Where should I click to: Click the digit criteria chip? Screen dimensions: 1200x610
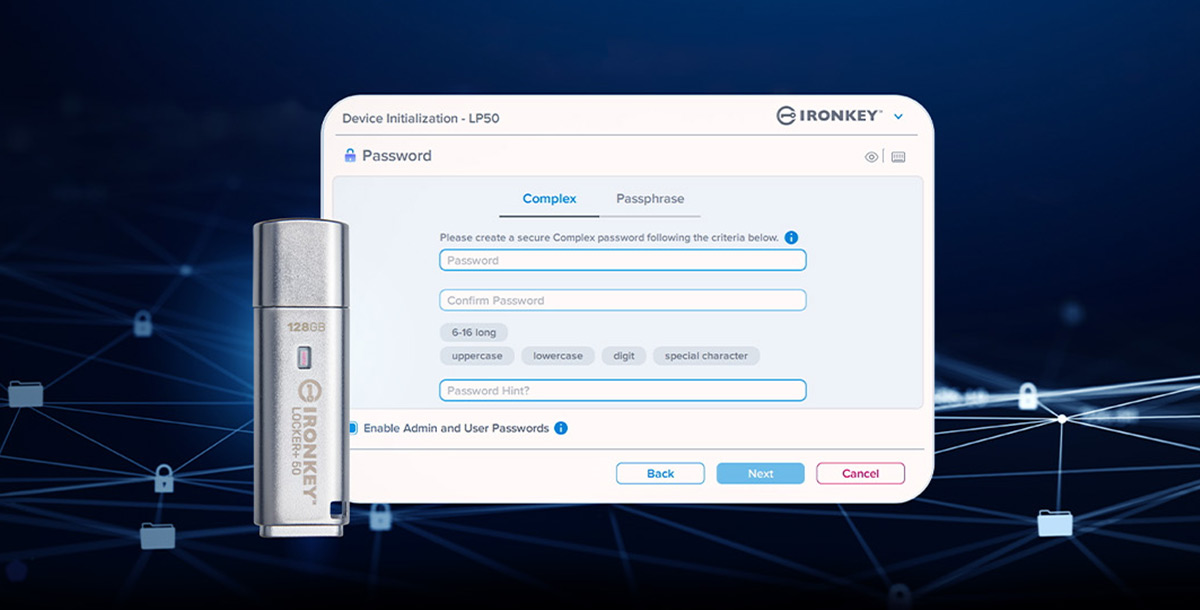(624, 356)
